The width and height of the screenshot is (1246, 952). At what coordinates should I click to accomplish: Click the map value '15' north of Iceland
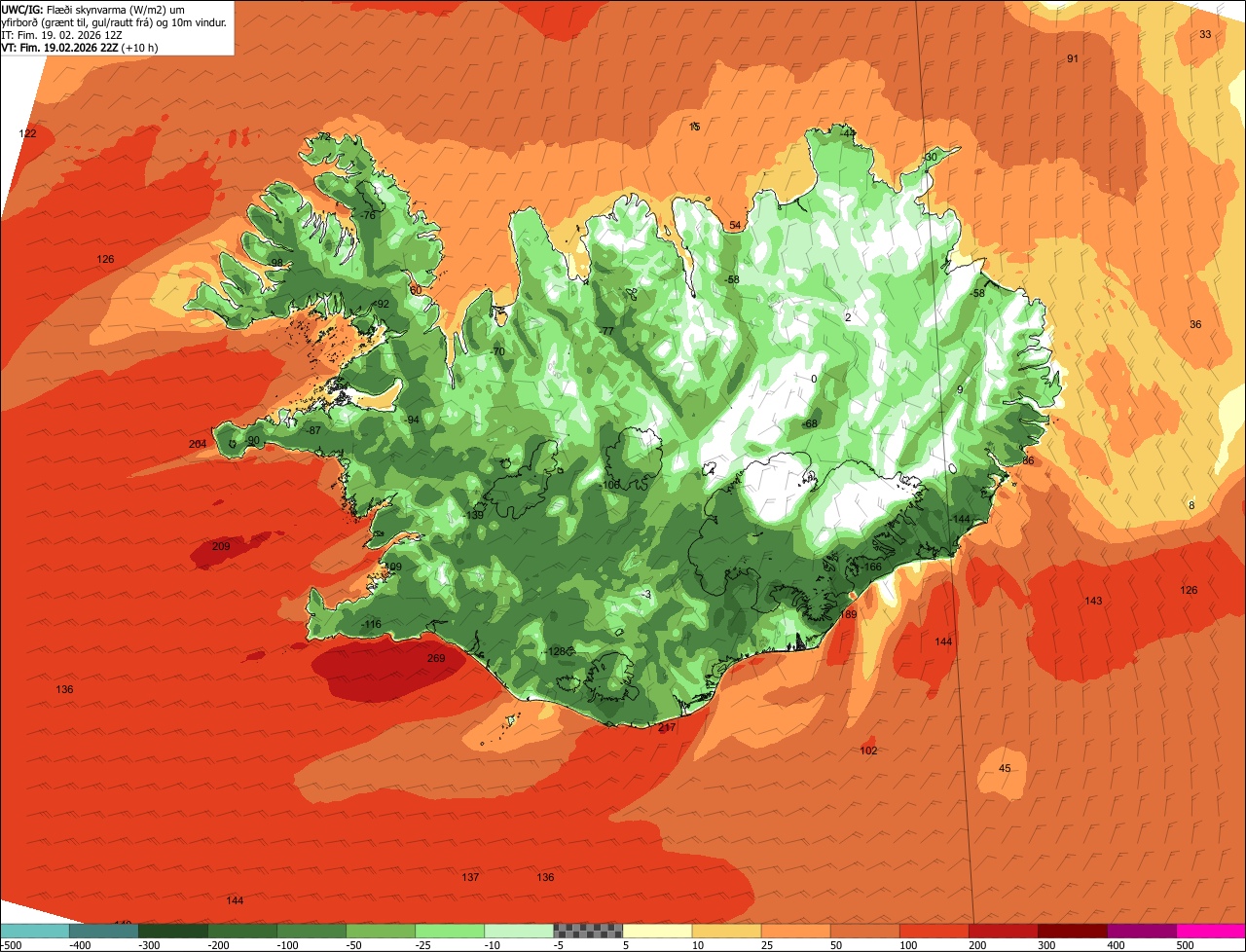(x=695, y=127)
